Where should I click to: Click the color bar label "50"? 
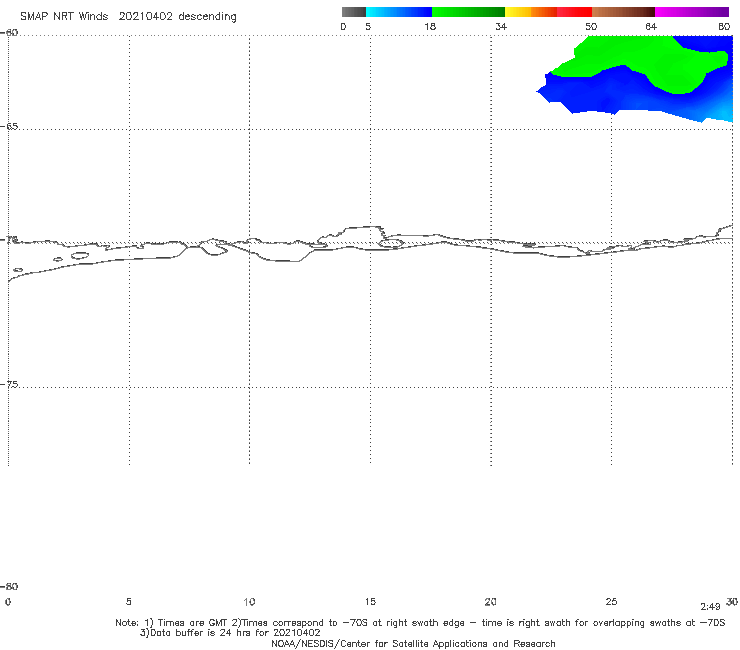click(x=591, y=26)
